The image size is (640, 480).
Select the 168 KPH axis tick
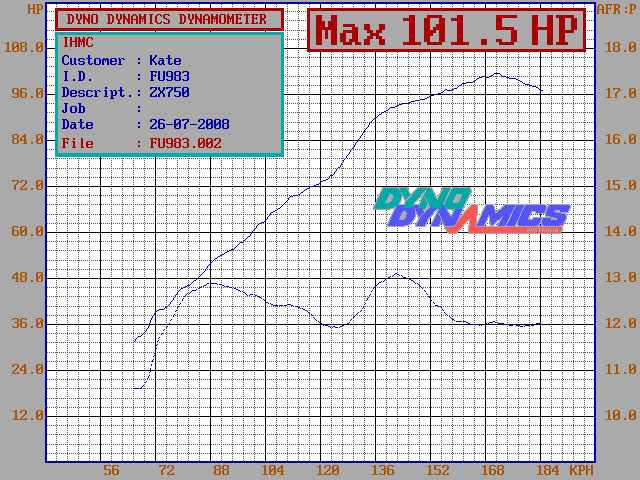(x=493, y=470)
